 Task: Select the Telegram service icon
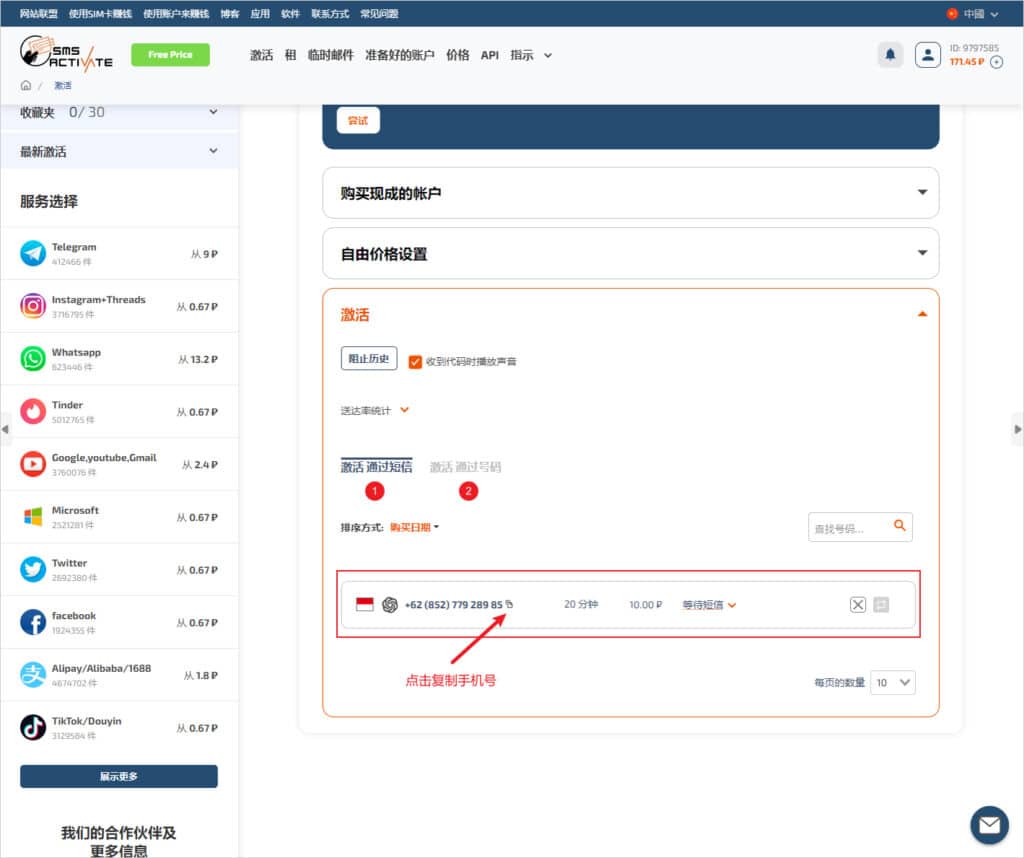[x=33, y=253]
